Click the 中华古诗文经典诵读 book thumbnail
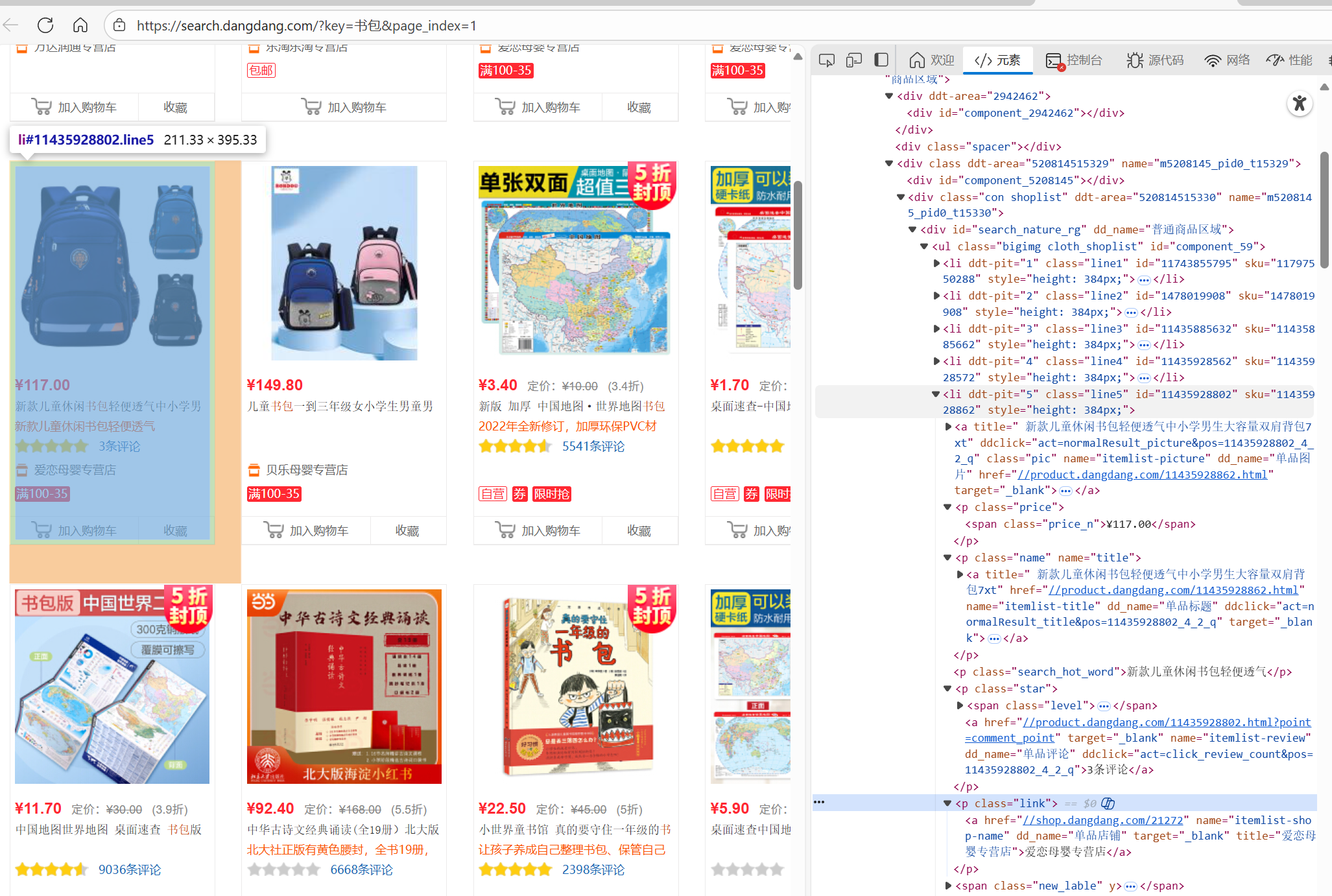The image size is (1332, 896). click(x=344, y=687)
